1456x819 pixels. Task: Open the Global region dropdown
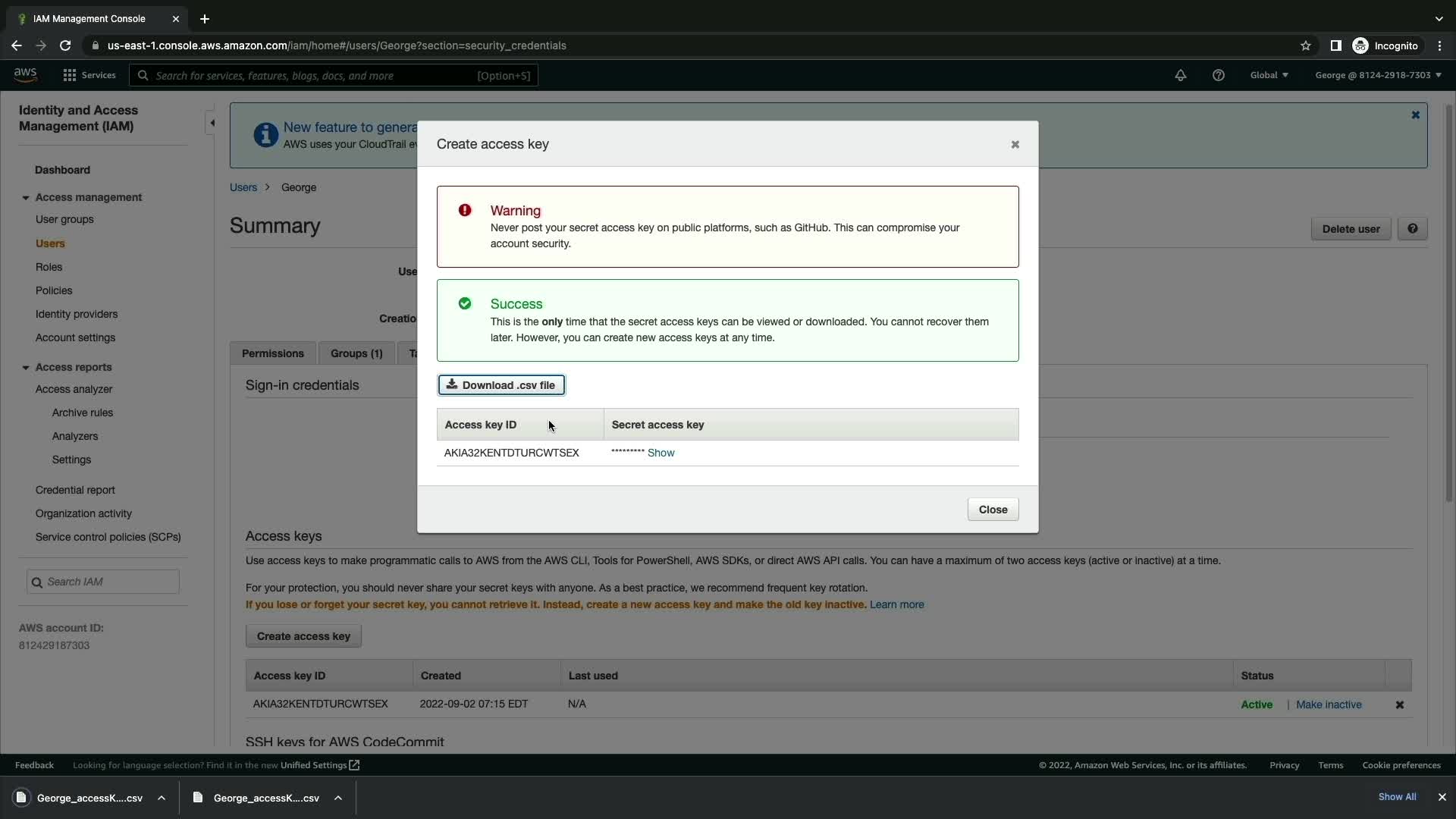coord(1269,75)
